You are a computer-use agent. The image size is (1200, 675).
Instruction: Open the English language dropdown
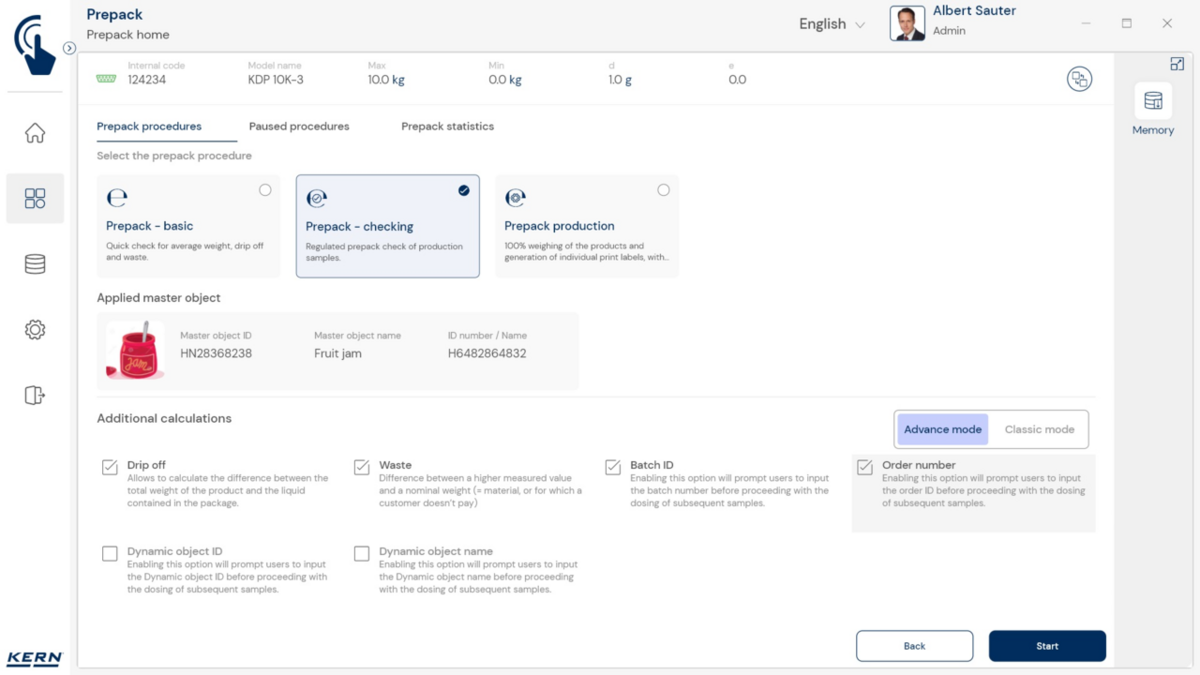click(x=831, y=24)
